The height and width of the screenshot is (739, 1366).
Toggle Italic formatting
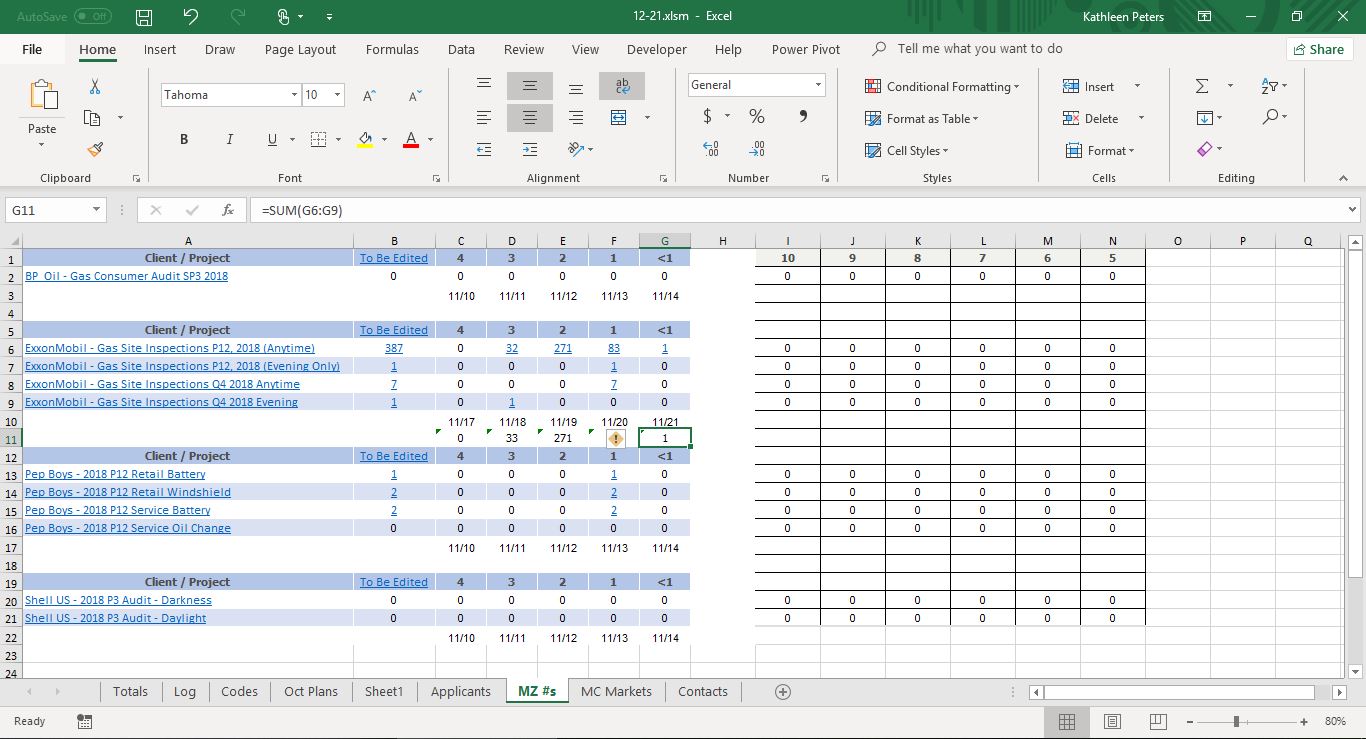point(229,140)
